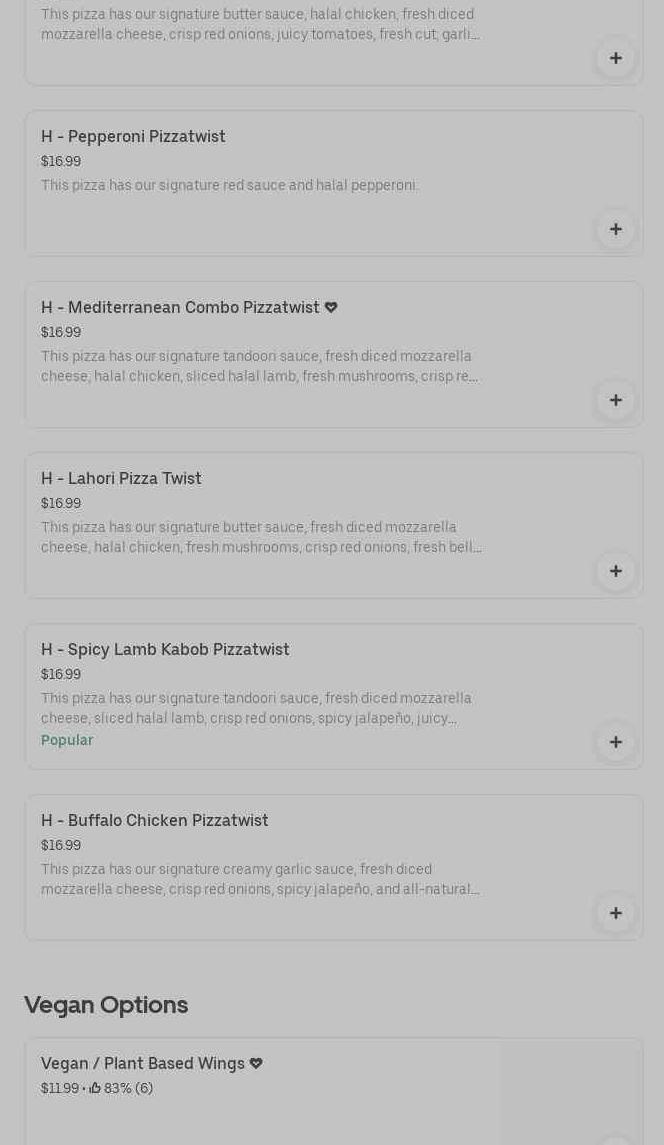664x1145 pixels.
Task: Open H - Lahori Pizza Twist title
Action: (x=121, y=478)
